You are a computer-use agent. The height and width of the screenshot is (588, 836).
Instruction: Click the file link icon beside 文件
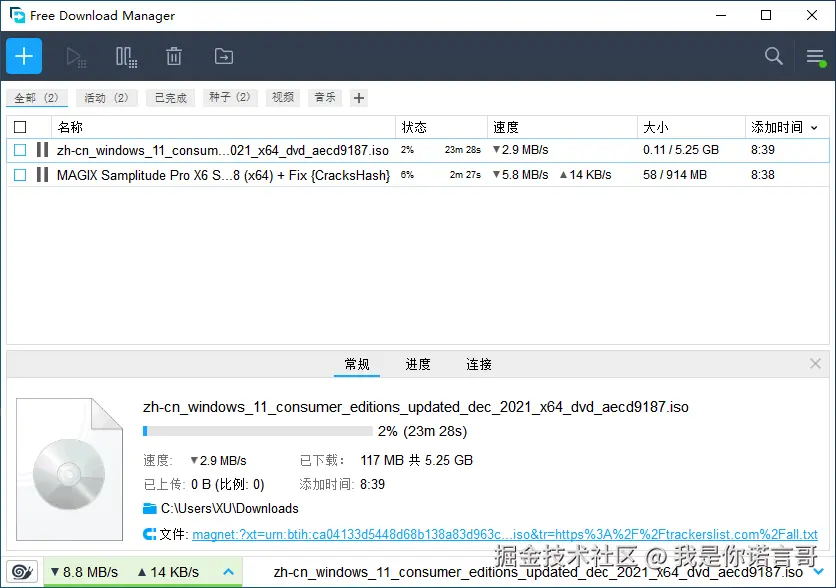coord(149,534)
